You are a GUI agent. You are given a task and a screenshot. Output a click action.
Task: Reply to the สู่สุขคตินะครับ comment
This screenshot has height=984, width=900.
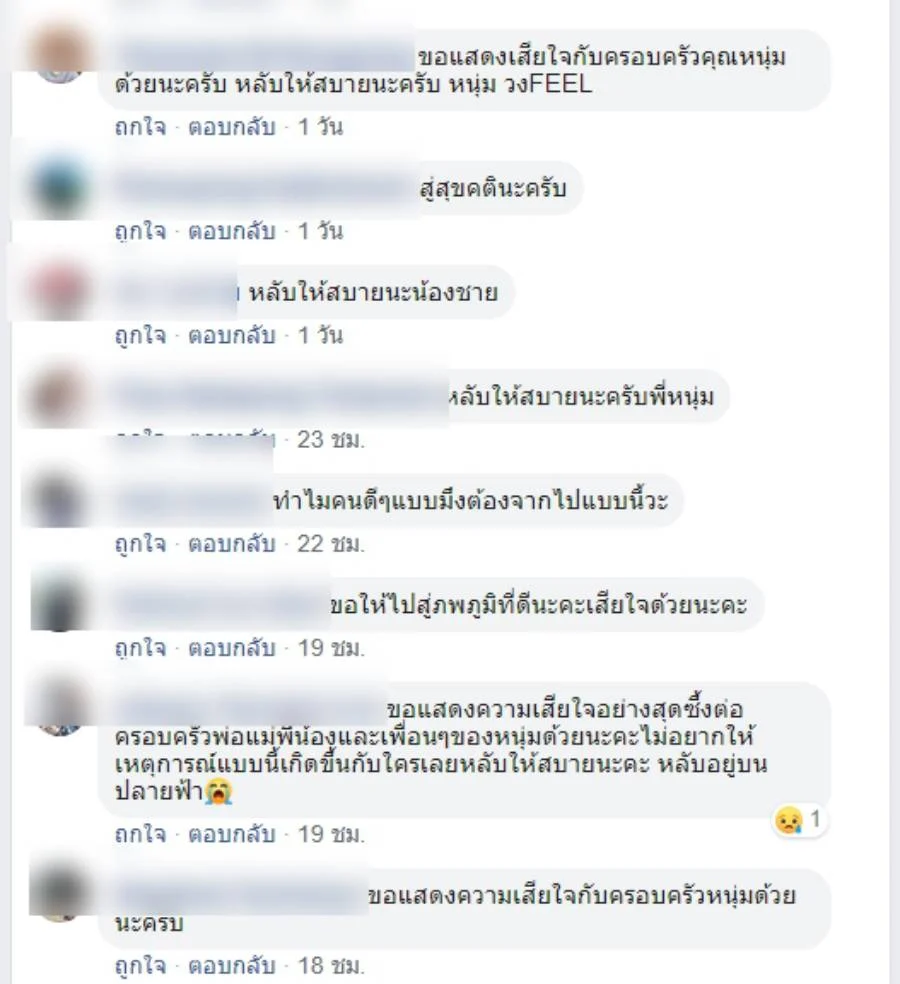click(x=232, y=231)
